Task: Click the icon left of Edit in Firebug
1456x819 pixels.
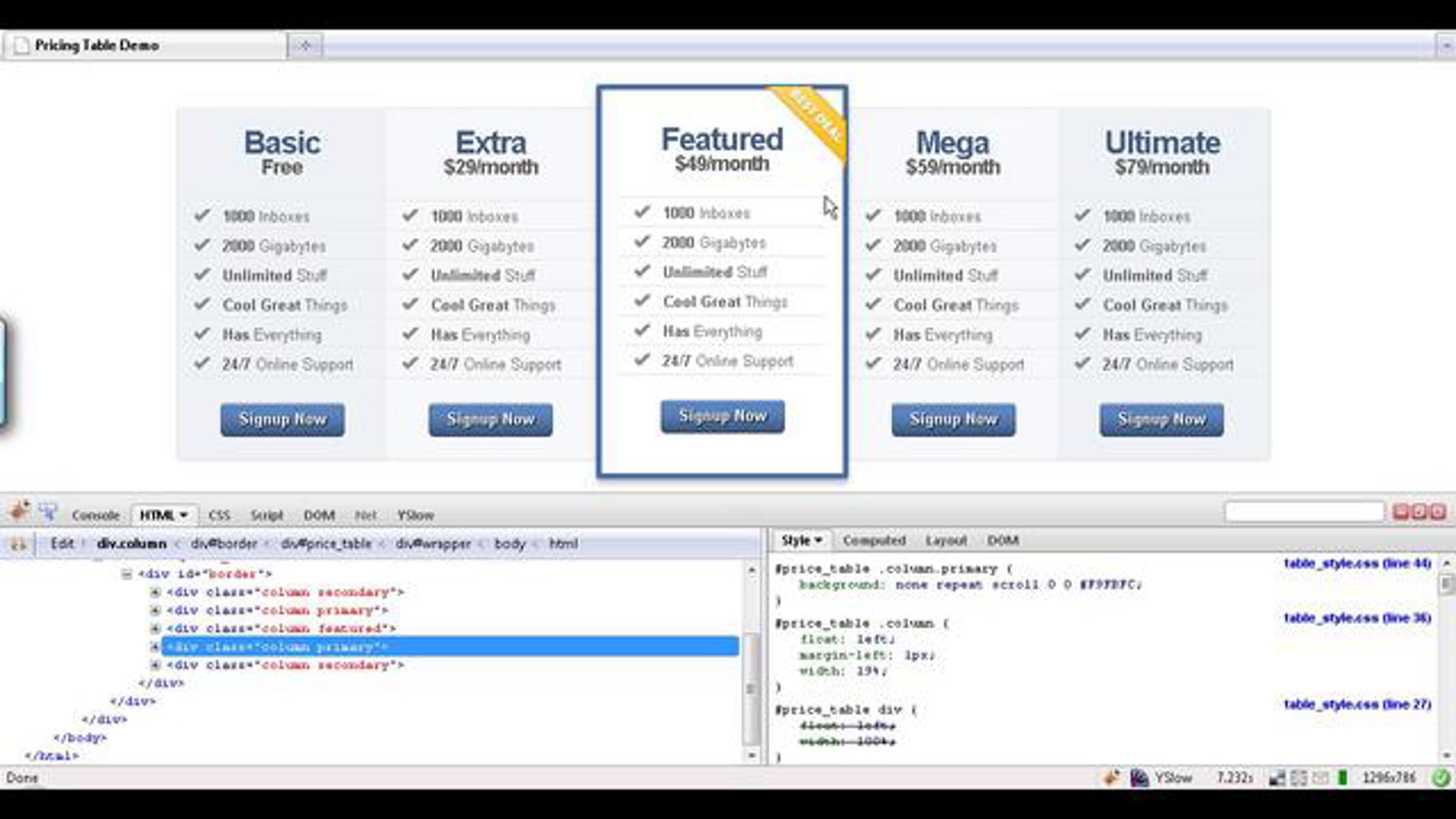Action: coord(18,544)
